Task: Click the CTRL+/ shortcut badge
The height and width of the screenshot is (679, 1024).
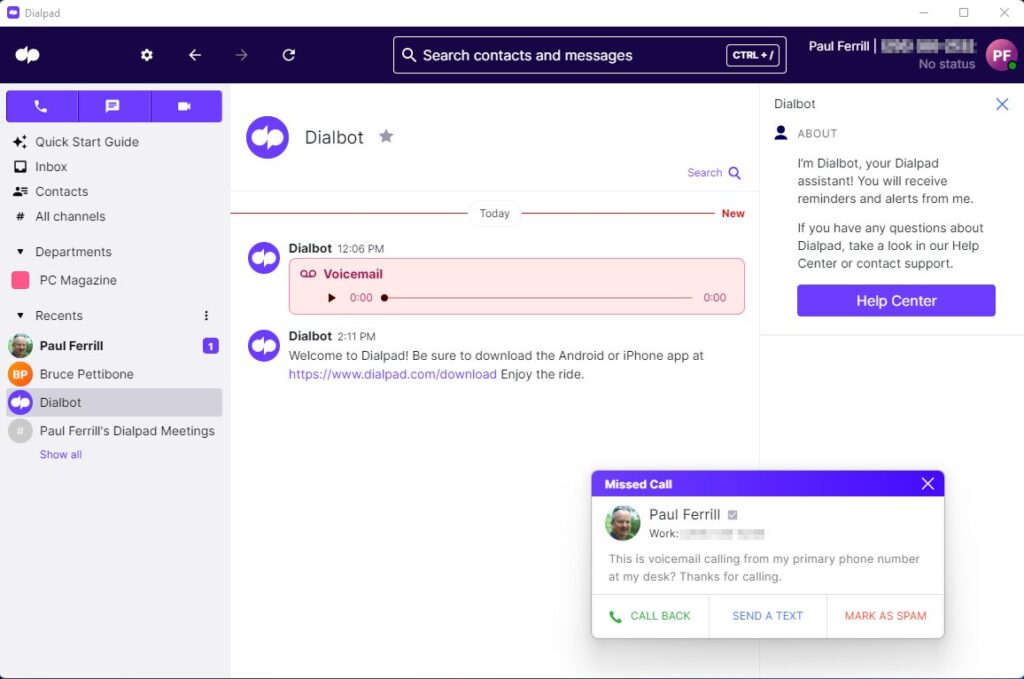Action: coord(752,55)
